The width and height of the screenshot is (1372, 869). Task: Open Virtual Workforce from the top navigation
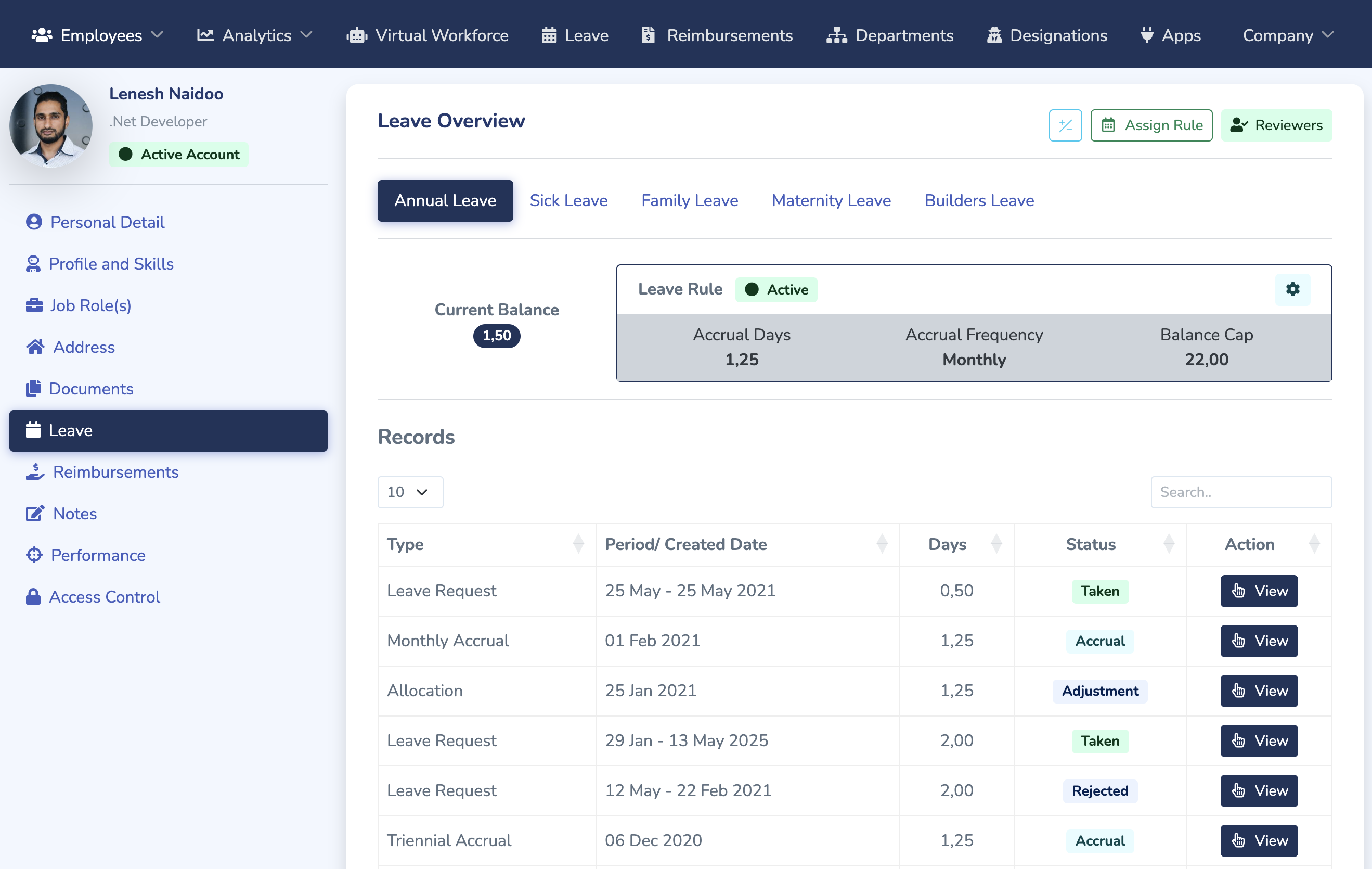[x=428, y=35]
